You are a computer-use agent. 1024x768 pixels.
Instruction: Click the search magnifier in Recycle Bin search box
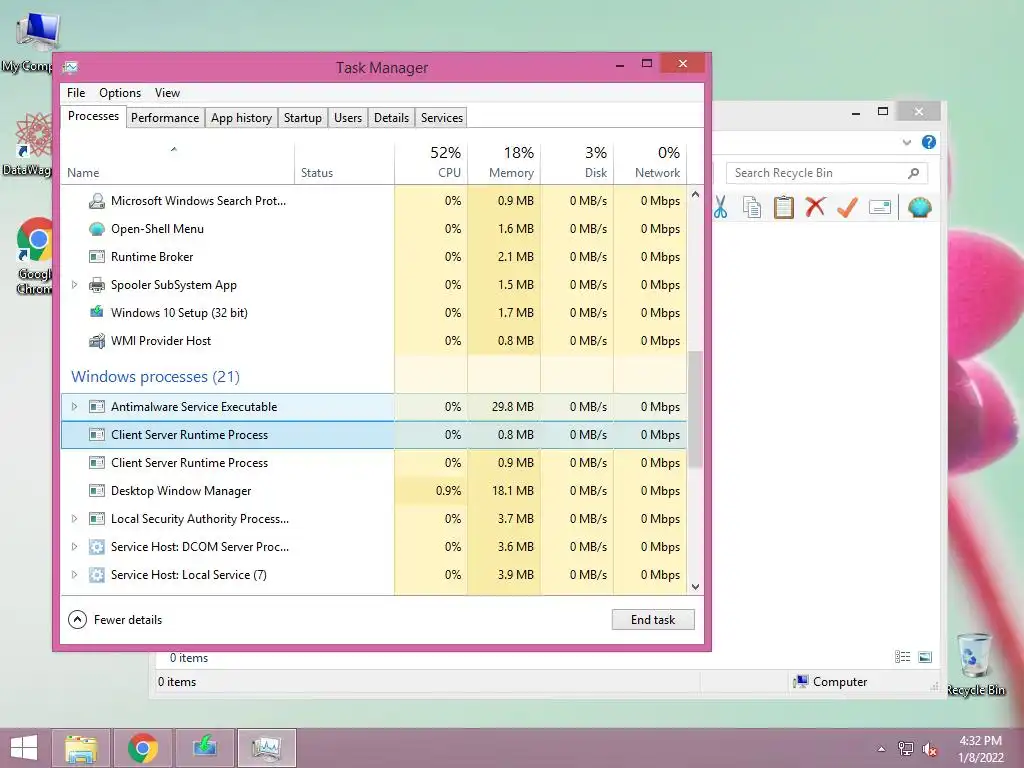914,173
